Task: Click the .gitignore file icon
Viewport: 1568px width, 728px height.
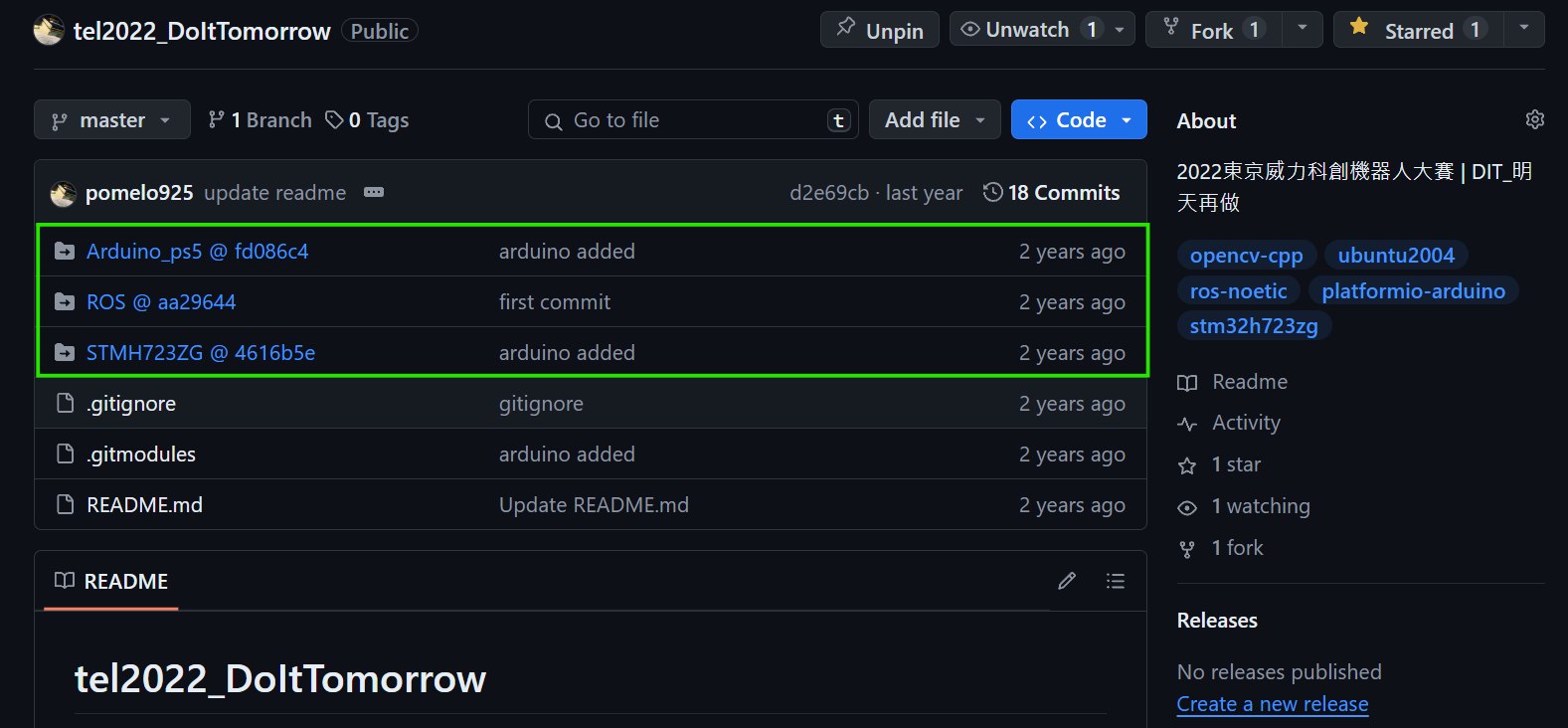Action: [x=65, y=403]
